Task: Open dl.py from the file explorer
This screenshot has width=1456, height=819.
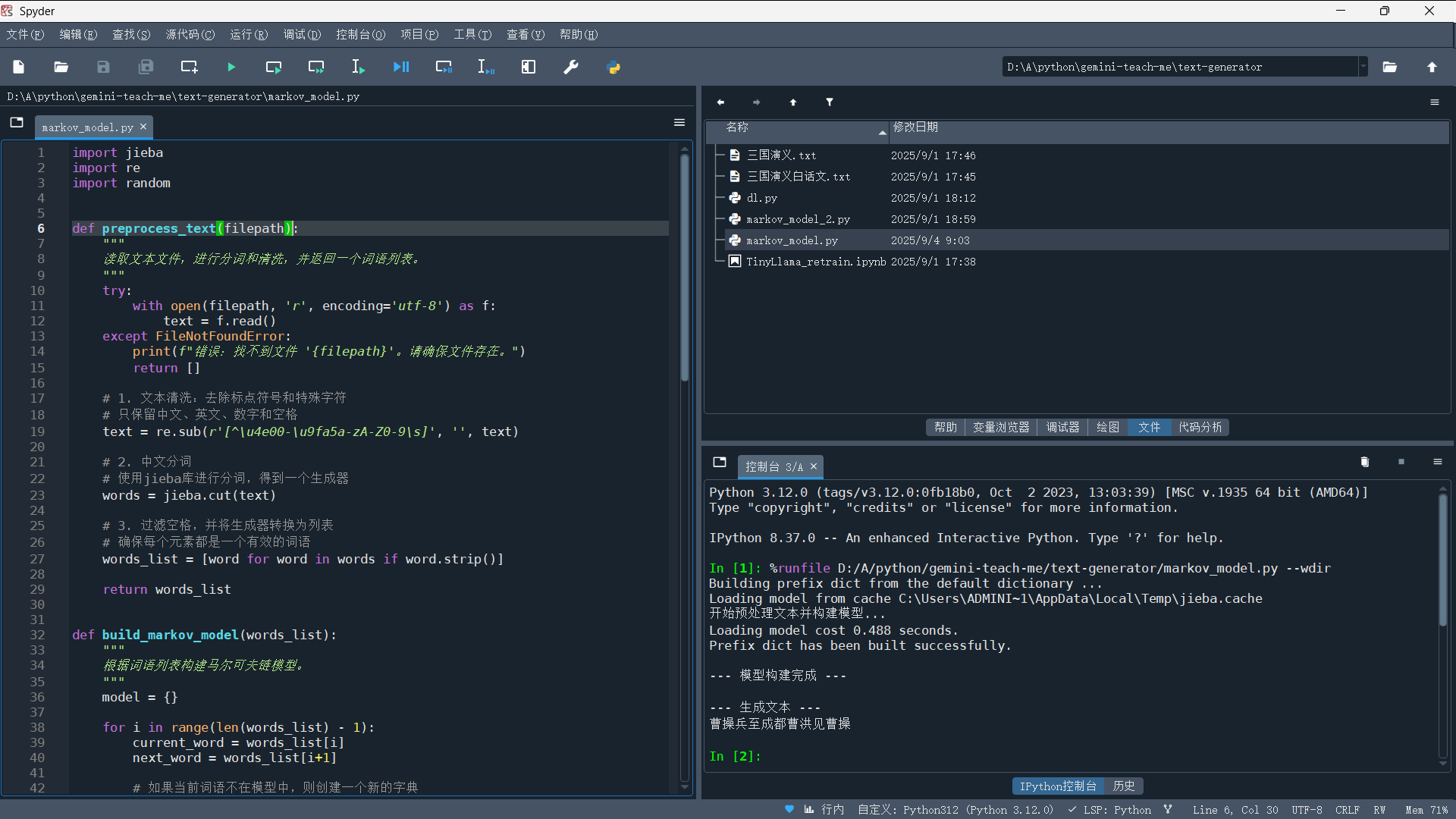Action: pos(761,198)
